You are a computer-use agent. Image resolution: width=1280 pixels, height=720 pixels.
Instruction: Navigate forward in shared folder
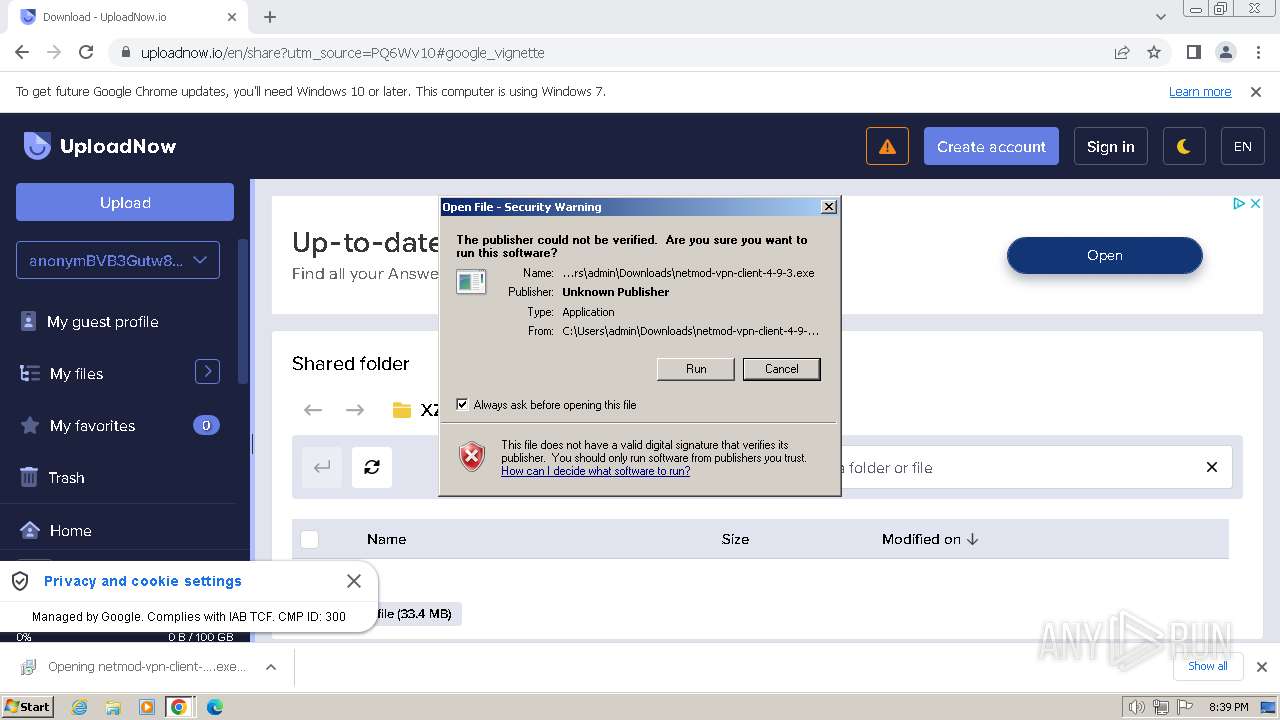(x=355, y=410)
